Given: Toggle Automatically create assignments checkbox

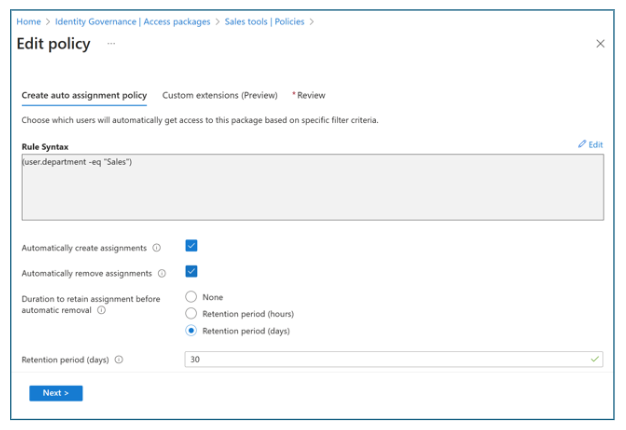Looking at the screenshot, I should 191,246.
